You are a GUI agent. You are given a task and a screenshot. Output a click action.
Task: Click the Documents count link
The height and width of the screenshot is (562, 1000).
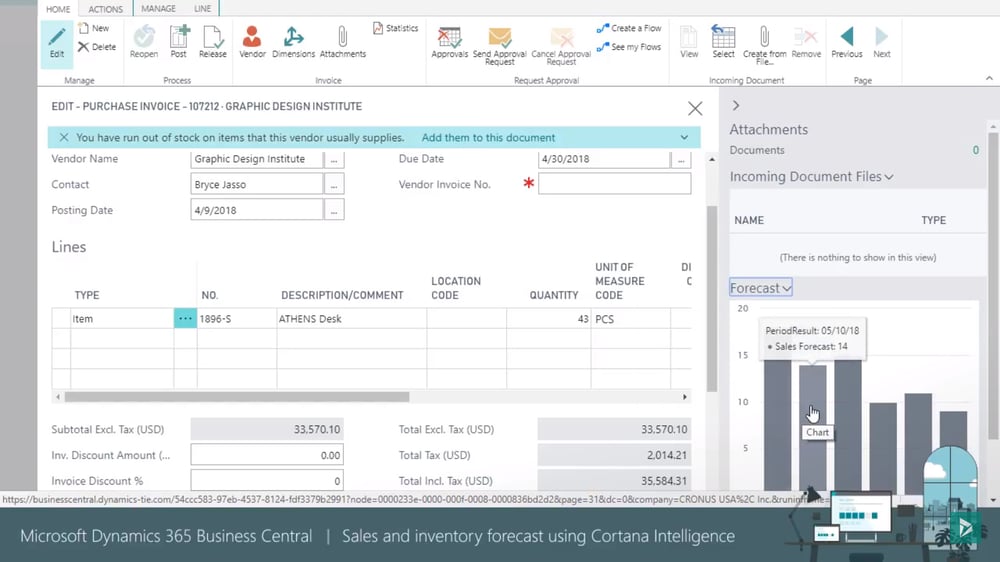tap(975, 150)
